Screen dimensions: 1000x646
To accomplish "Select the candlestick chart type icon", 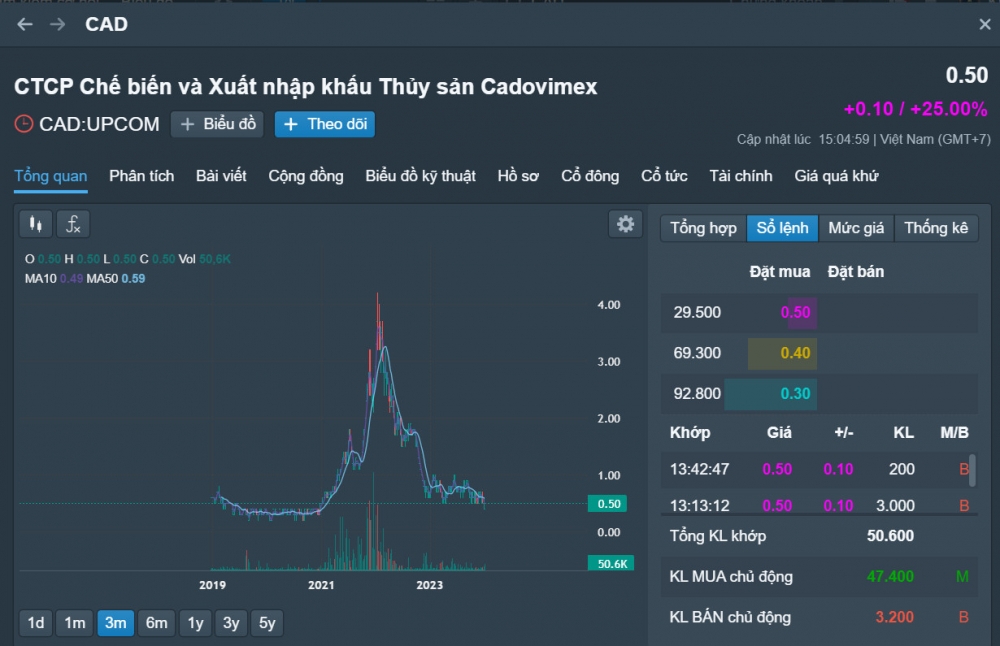I will tap(36, 224).
